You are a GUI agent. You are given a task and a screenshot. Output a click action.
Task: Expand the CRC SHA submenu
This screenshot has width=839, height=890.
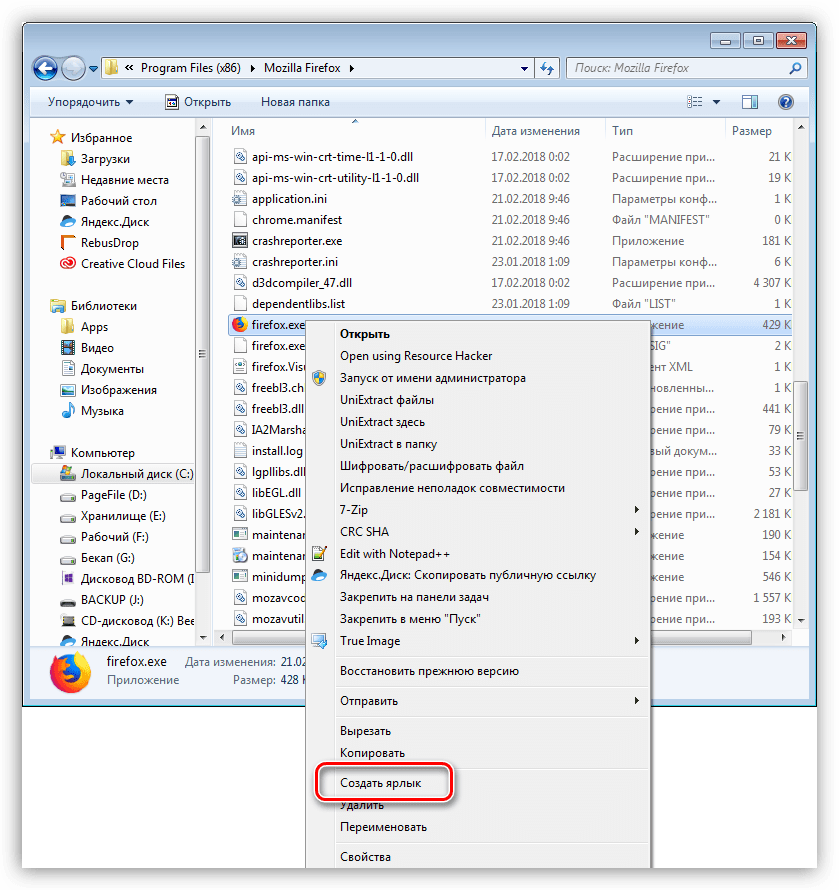pos(637,532)
